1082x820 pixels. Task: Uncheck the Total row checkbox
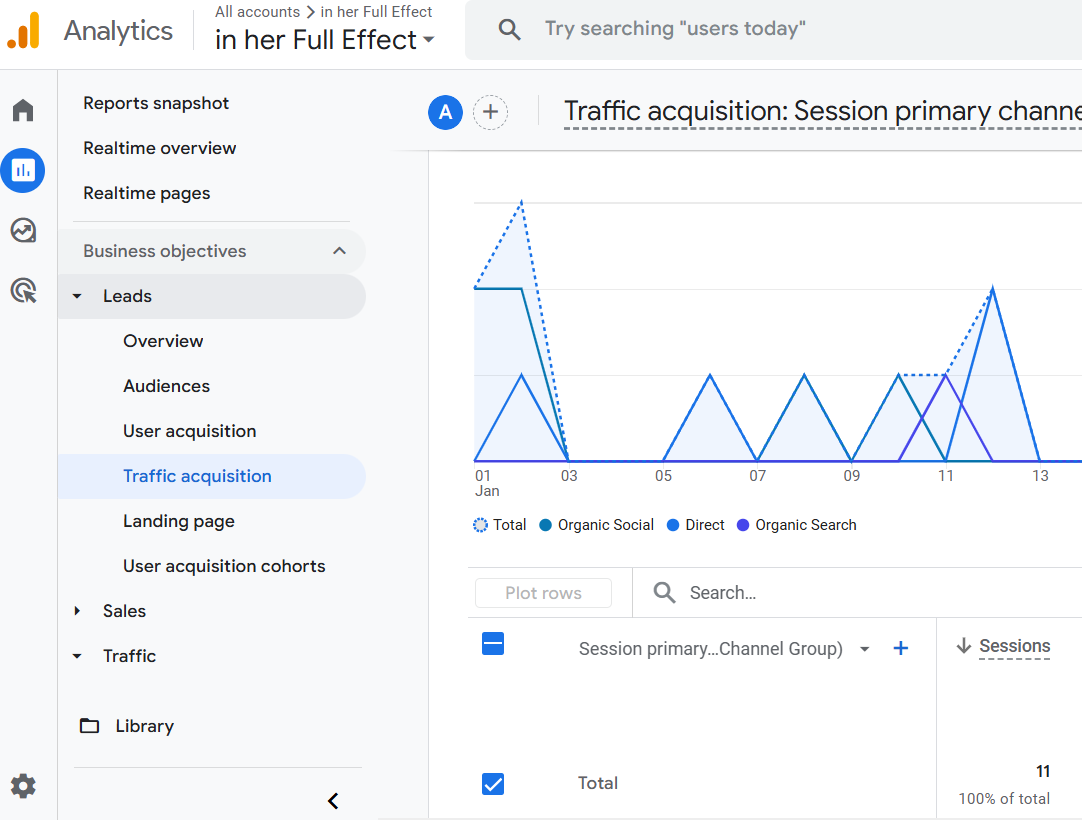point(493,783)
